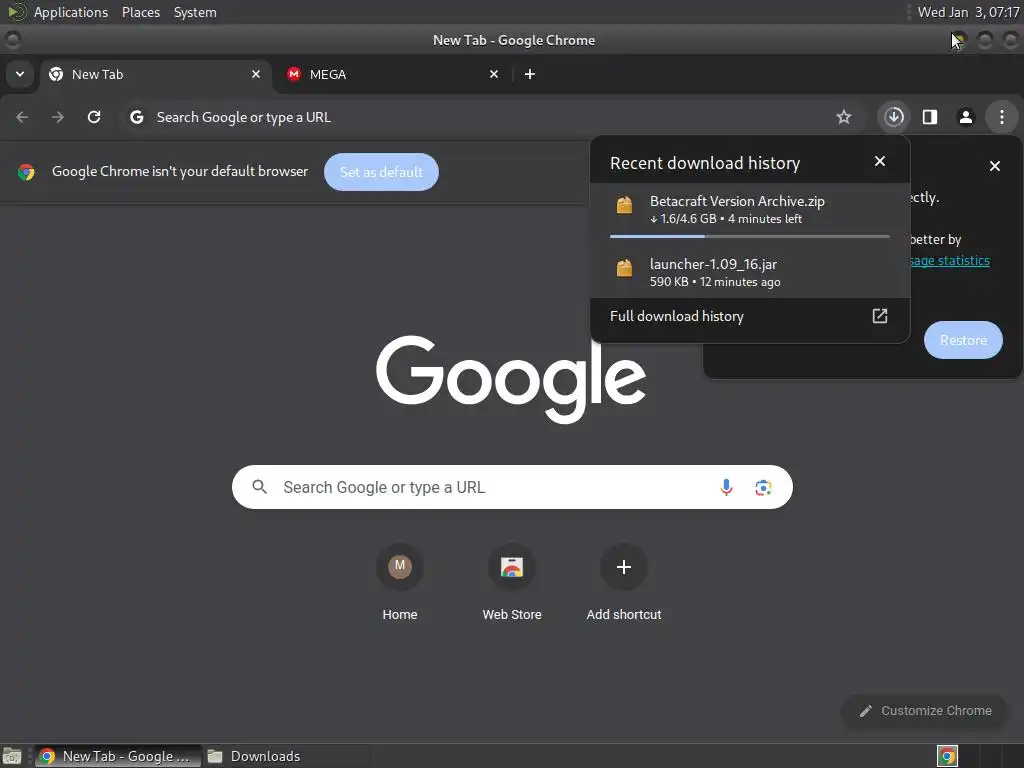Open the Places menu
The image size is (1024, 768).
coord(141,12)
